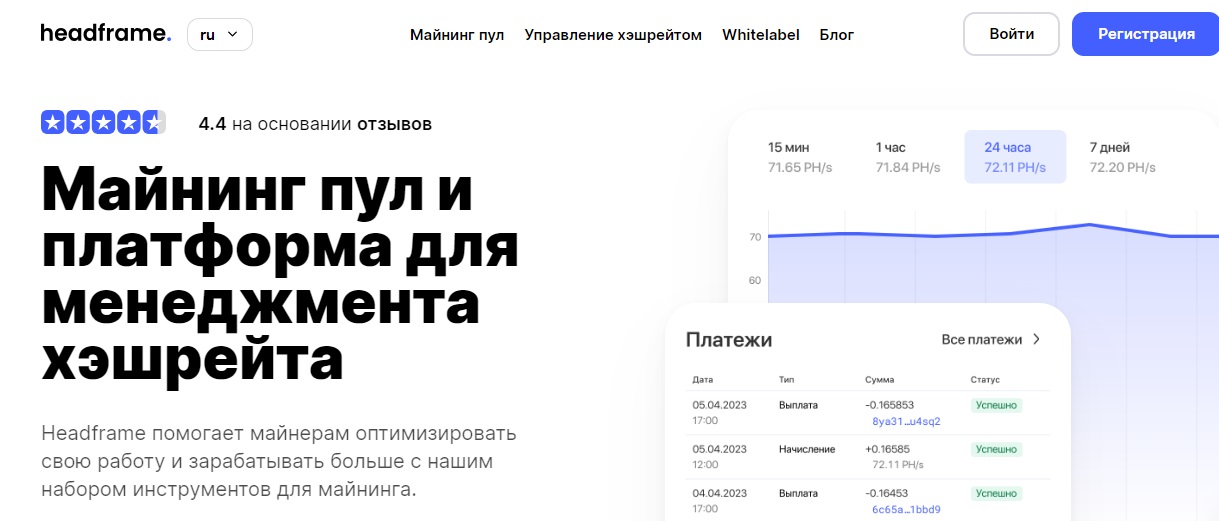Click the 70 axis label on chart
Viewport: 1219px width, 521px height.
755,237
